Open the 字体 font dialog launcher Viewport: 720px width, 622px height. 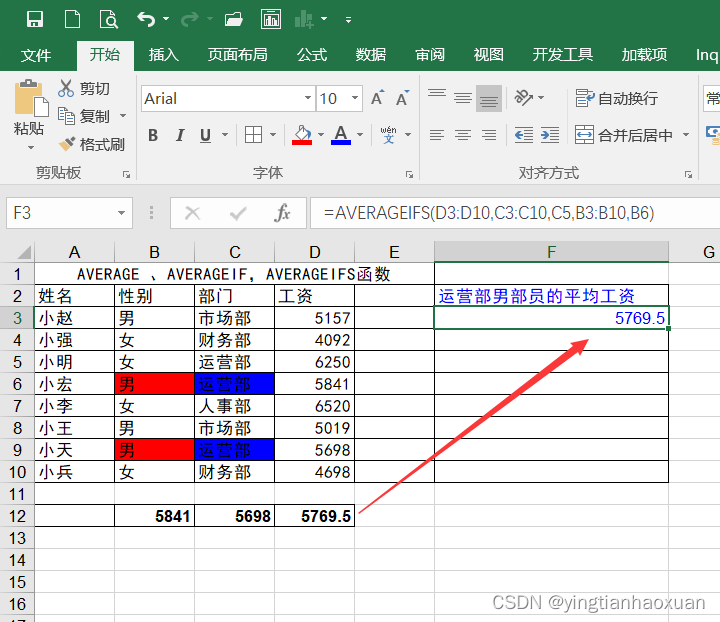(x=409, y=174)
